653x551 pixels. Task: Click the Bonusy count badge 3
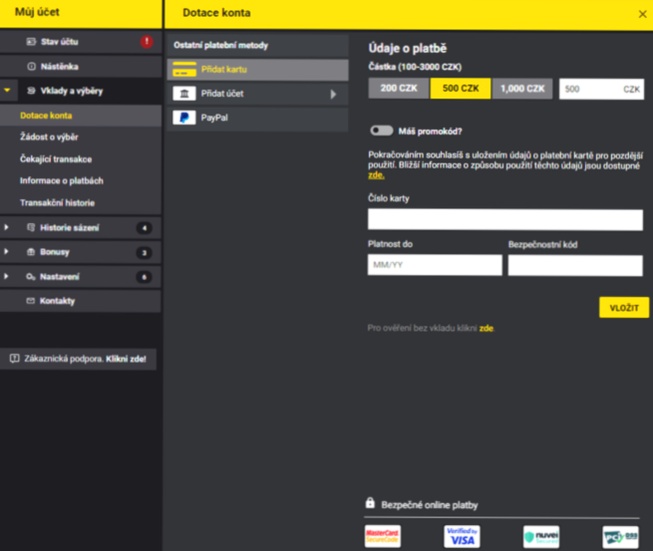click(144, 252)
